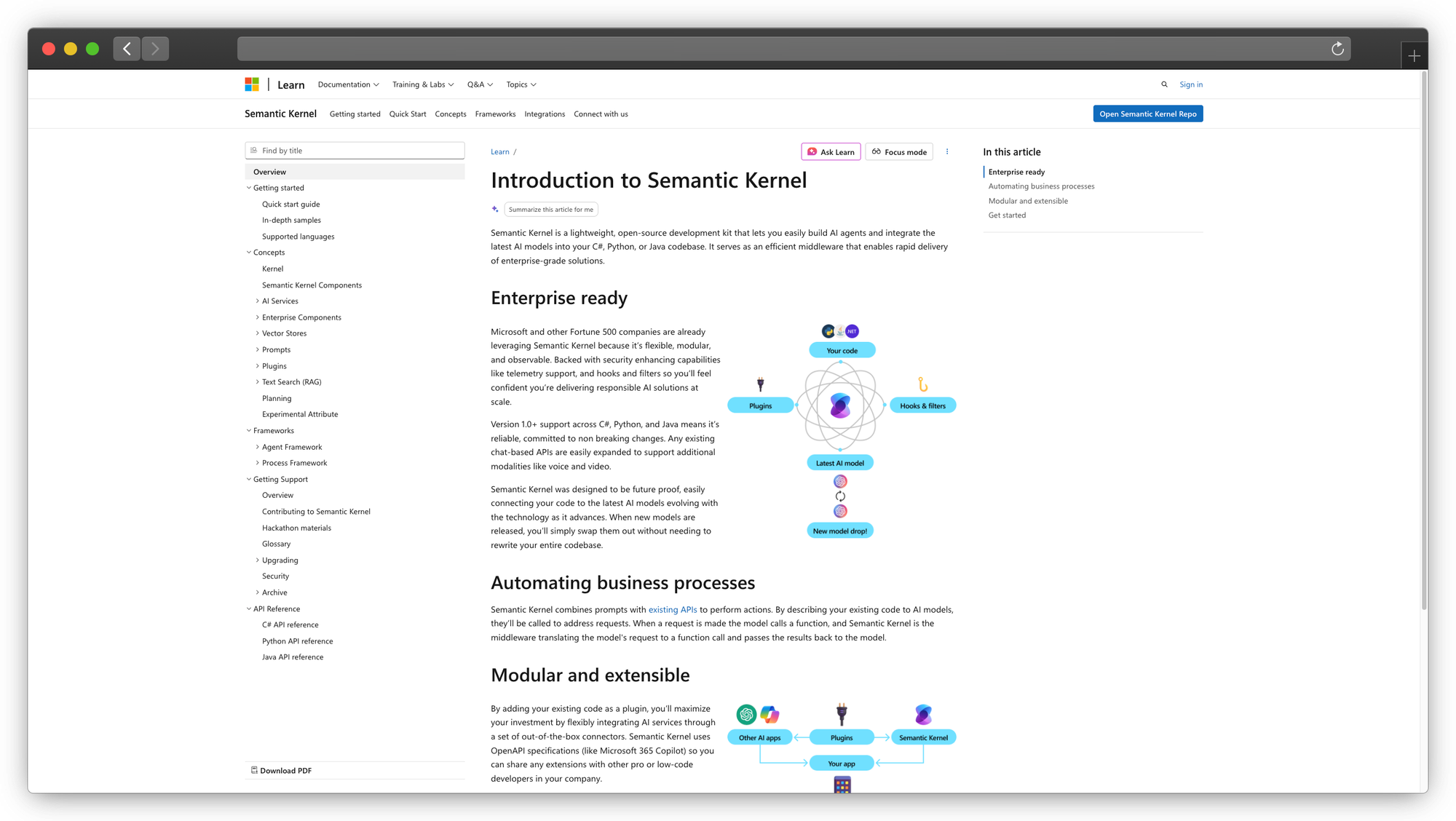The width and height of the screenshot is (1456, 821).
Task: Click the Open Semantic Kernel Repo button
Action: tap(1147, 114)
